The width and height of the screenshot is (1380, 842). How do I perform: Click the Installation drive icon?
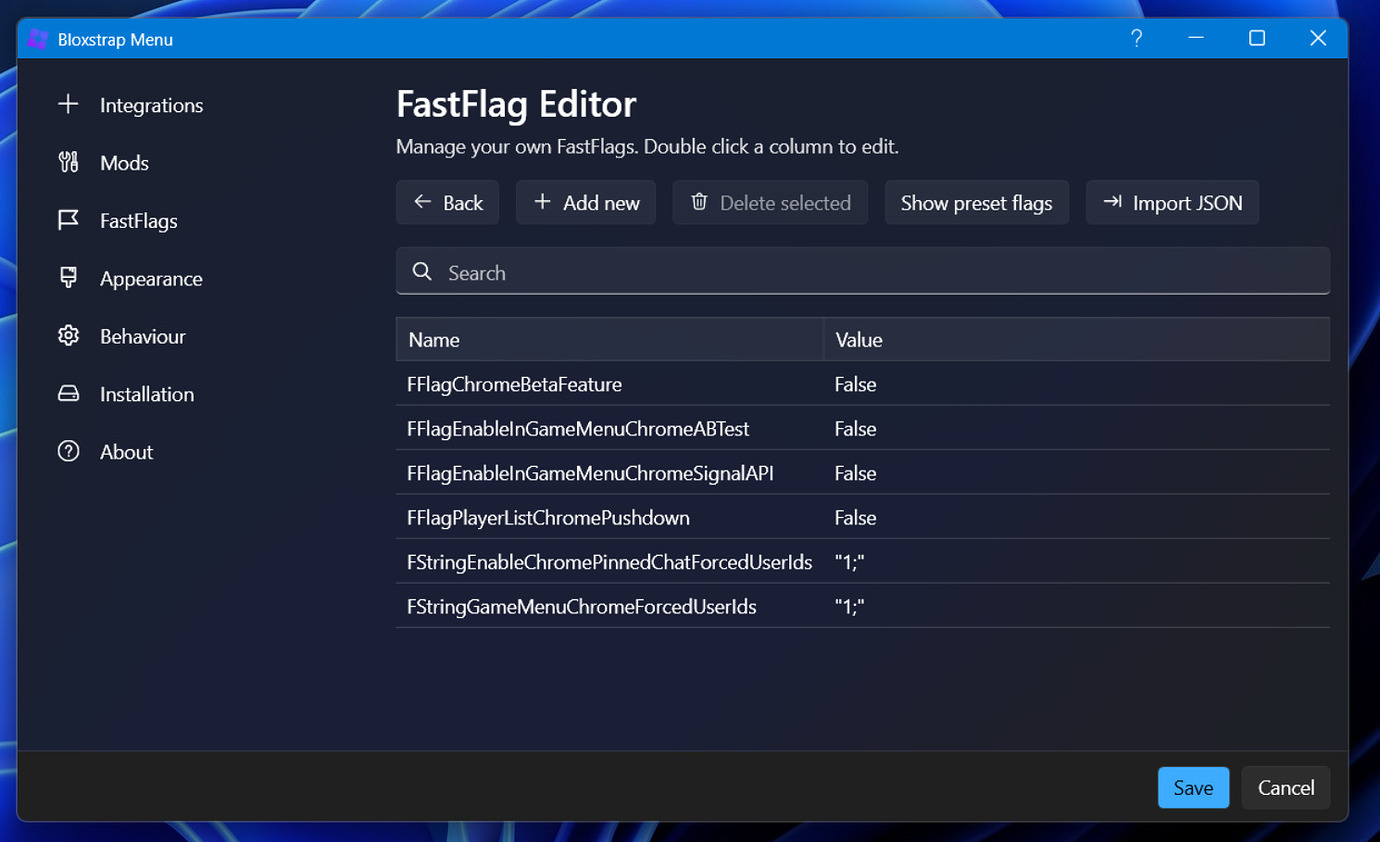pos(68,394)
